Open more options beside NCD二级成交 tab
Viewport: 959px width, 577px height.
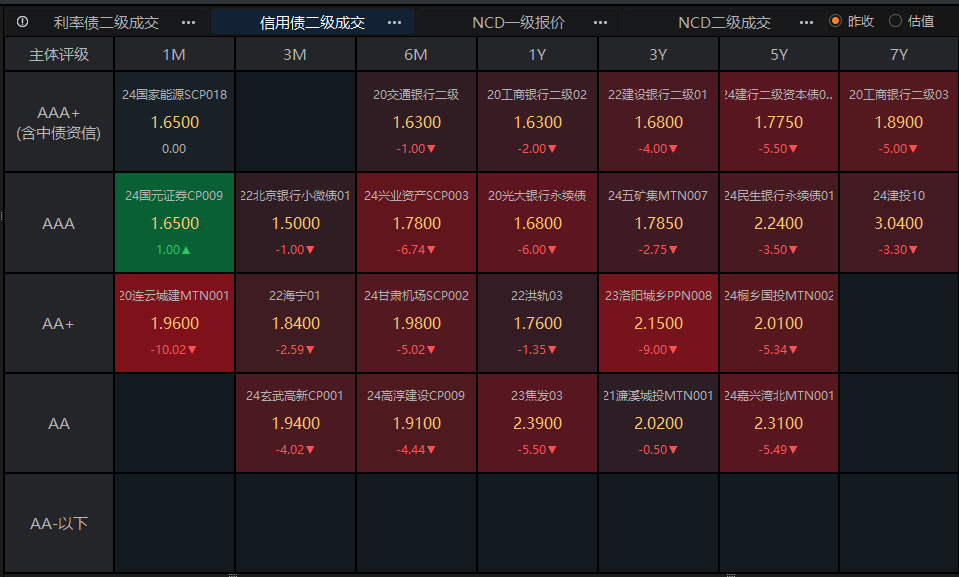806,21
